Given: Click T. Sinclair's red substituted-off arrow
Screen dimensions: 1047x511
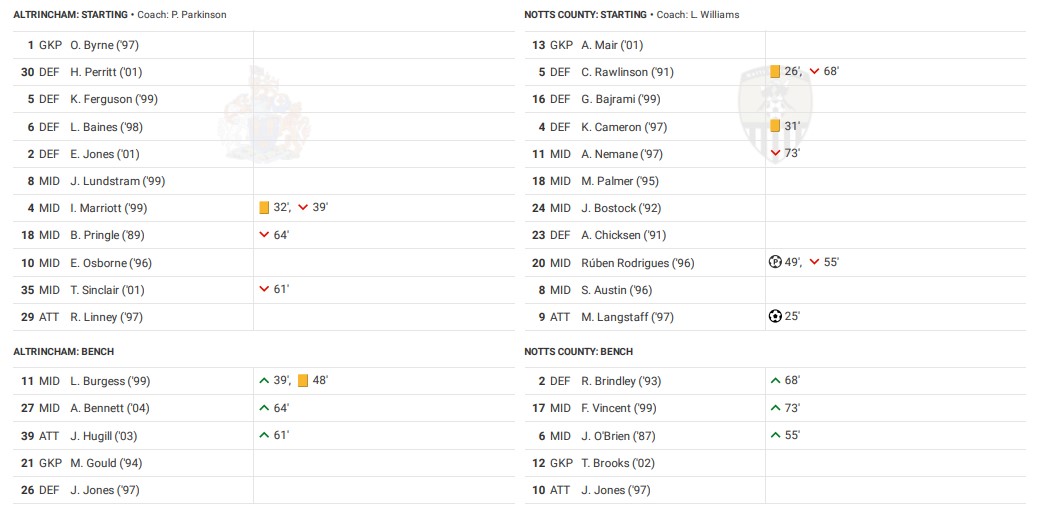Looking at the screenshot, I should point(264,290).
